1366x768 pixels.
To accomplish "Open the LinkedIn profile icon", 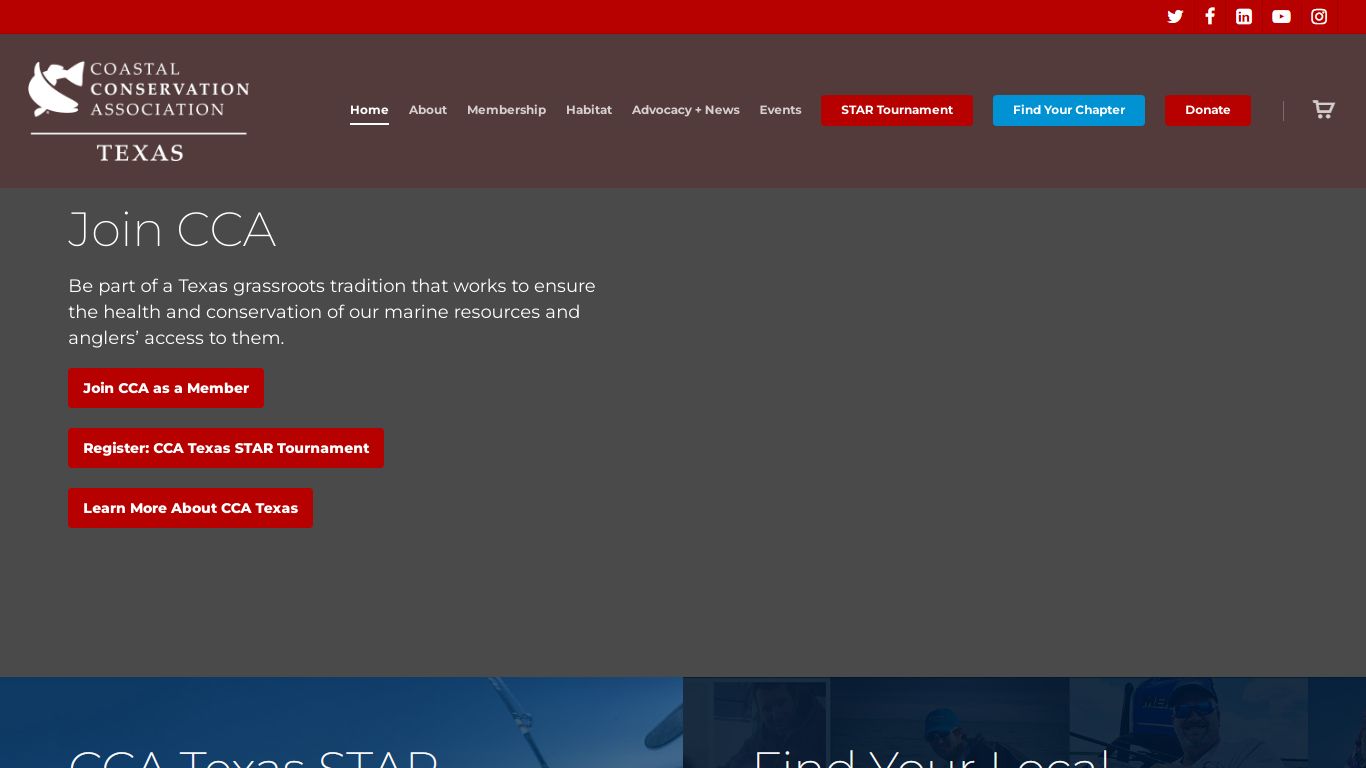I will [1244, 16].
